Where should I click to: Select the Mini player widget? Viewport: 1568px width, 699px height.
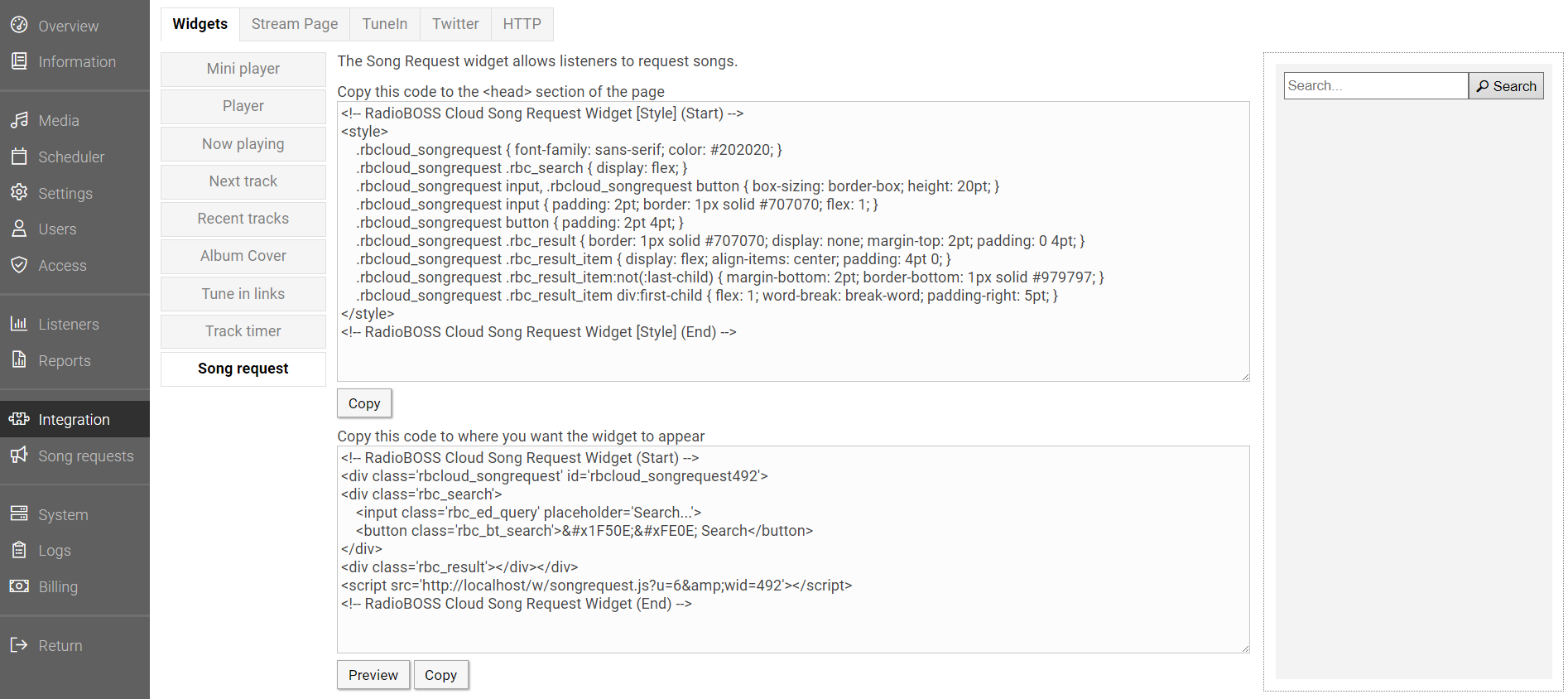click(x=243, y=69)
